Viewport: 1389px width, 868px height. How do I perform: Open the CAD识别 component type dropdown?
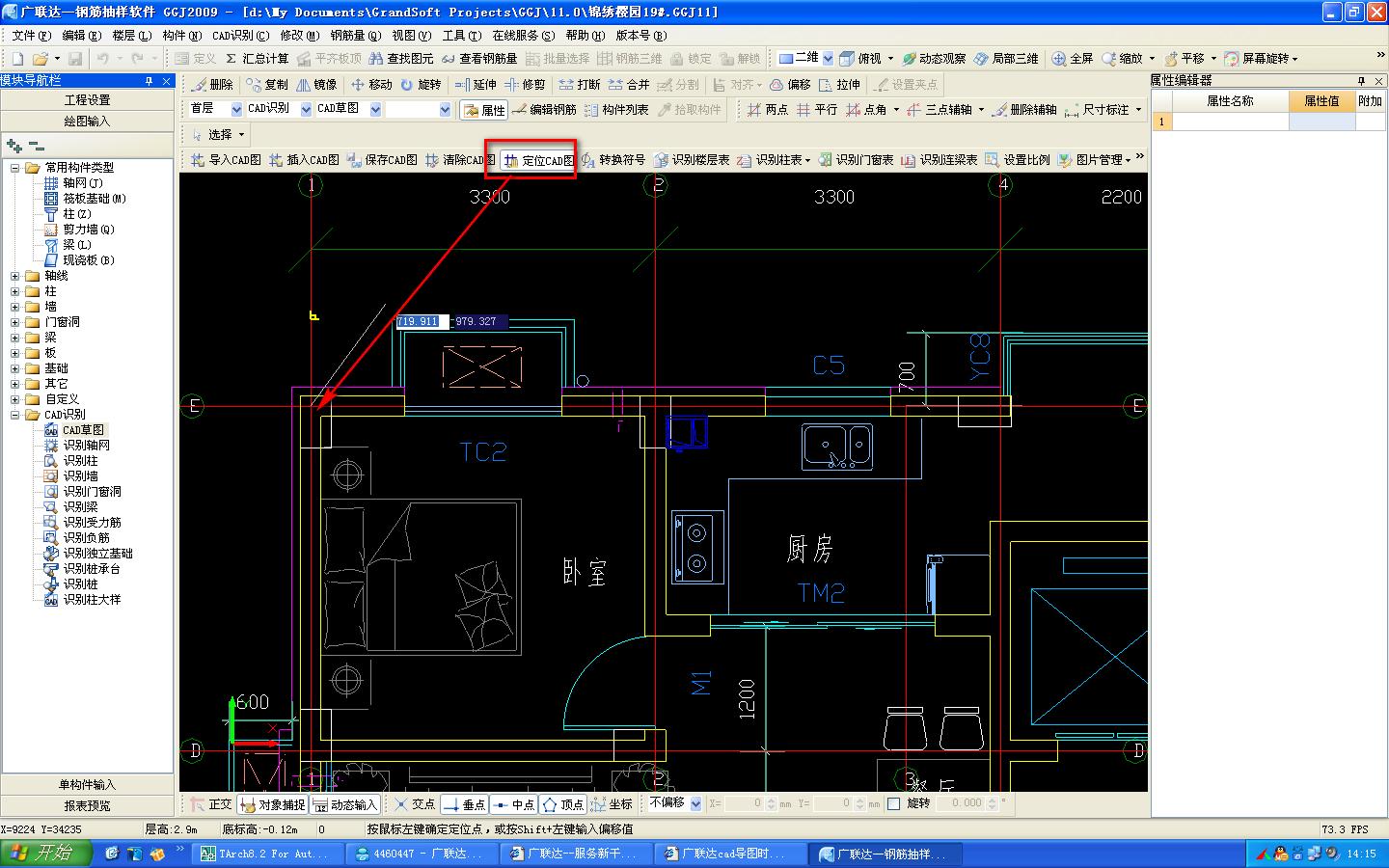306,109
